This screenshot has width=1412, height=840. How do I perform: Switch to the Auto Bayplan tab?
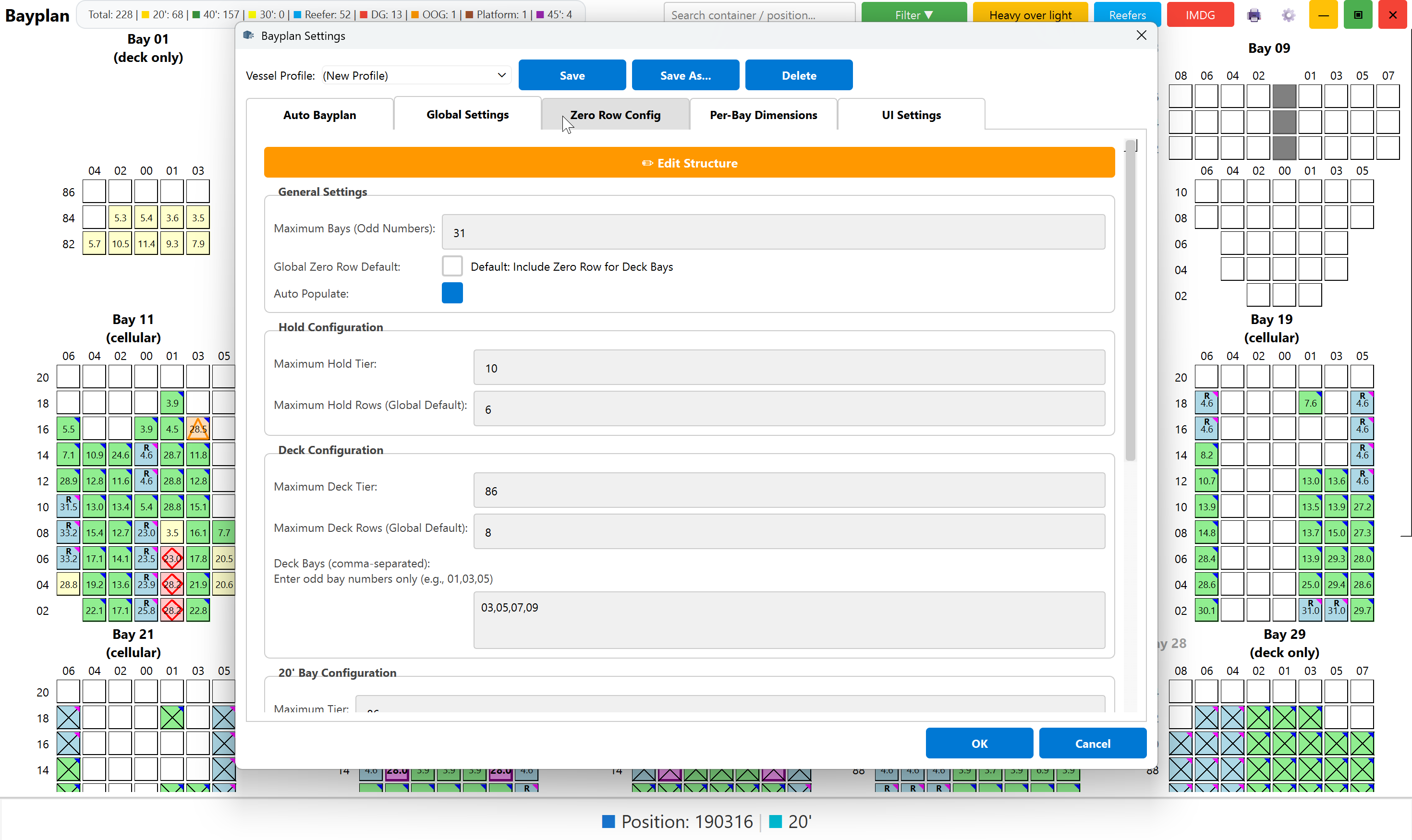click(x=319, y=115)
